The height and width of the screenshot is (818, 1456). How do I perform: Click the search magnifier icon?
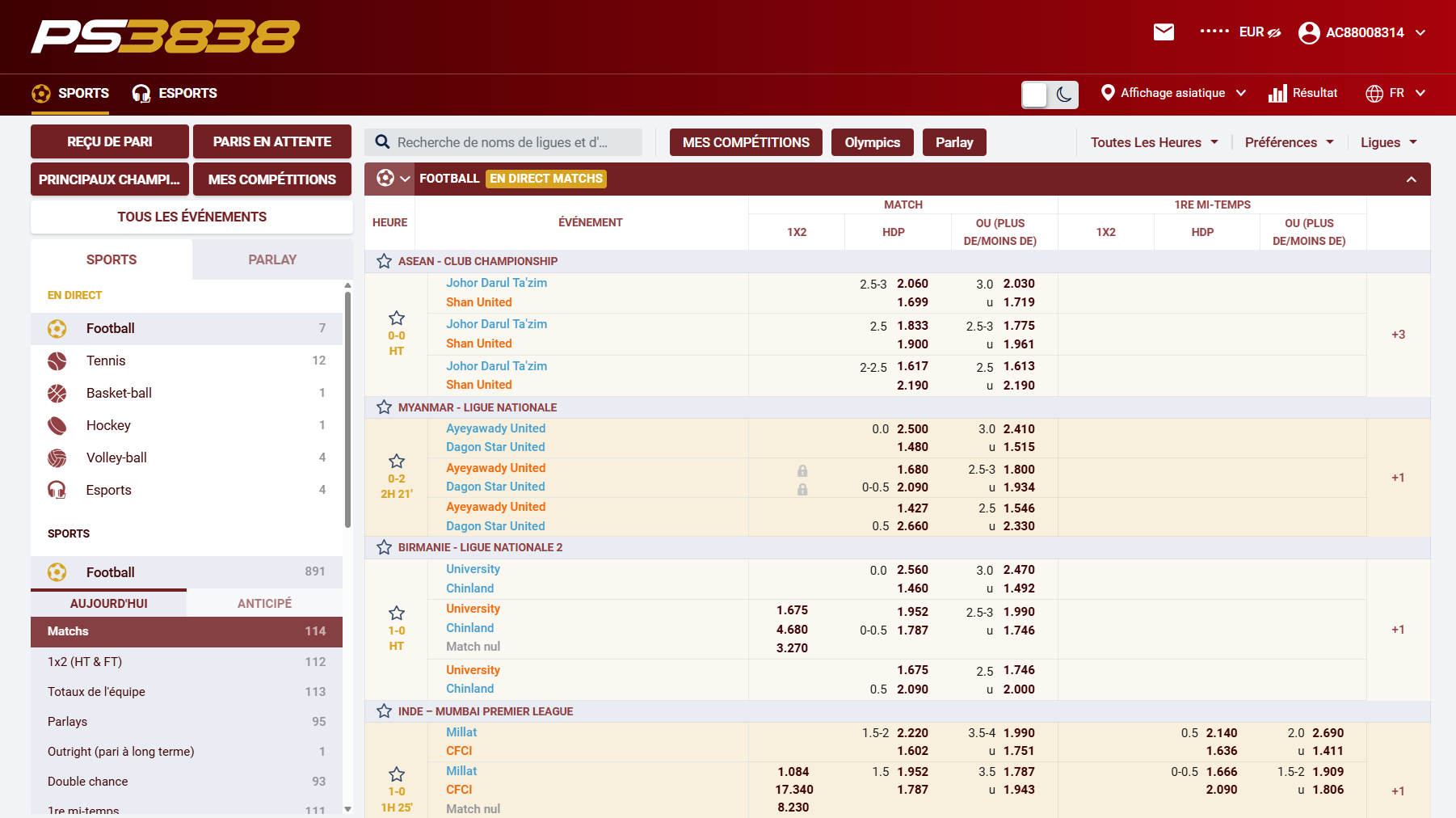click(382, 142)
